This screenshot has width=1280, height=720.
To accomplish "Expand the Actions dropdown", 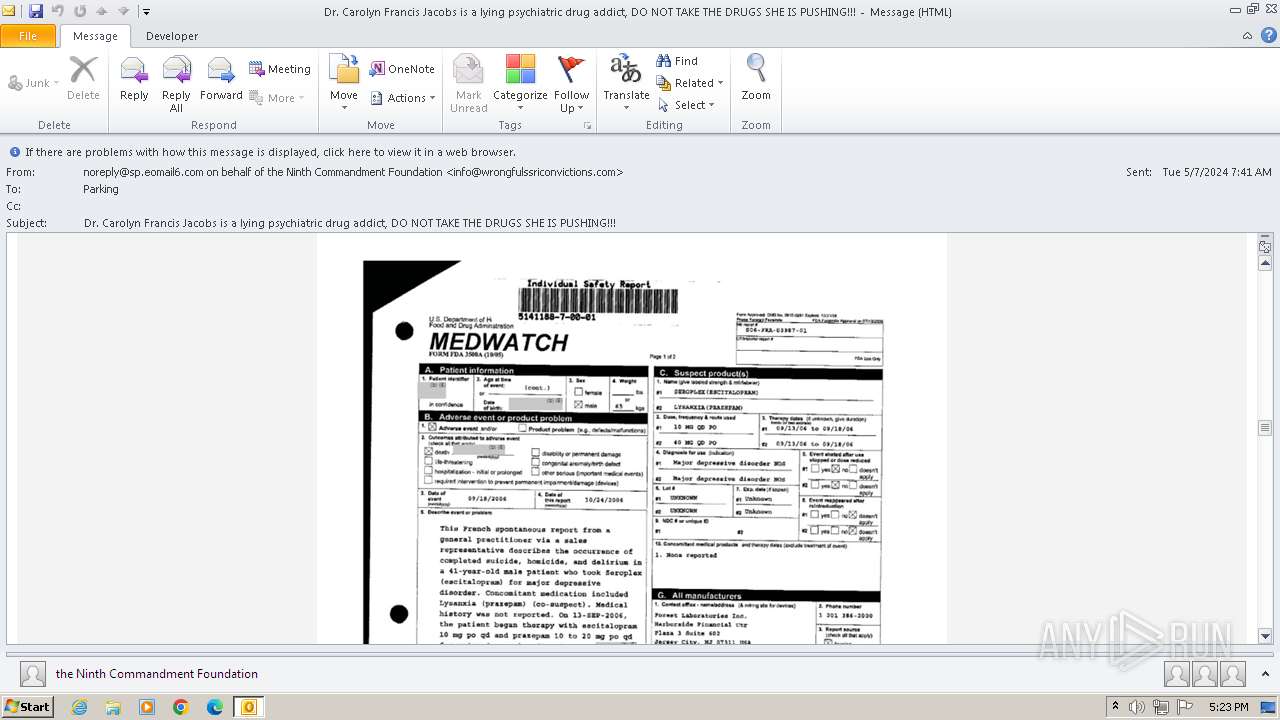I will [403, 98].
